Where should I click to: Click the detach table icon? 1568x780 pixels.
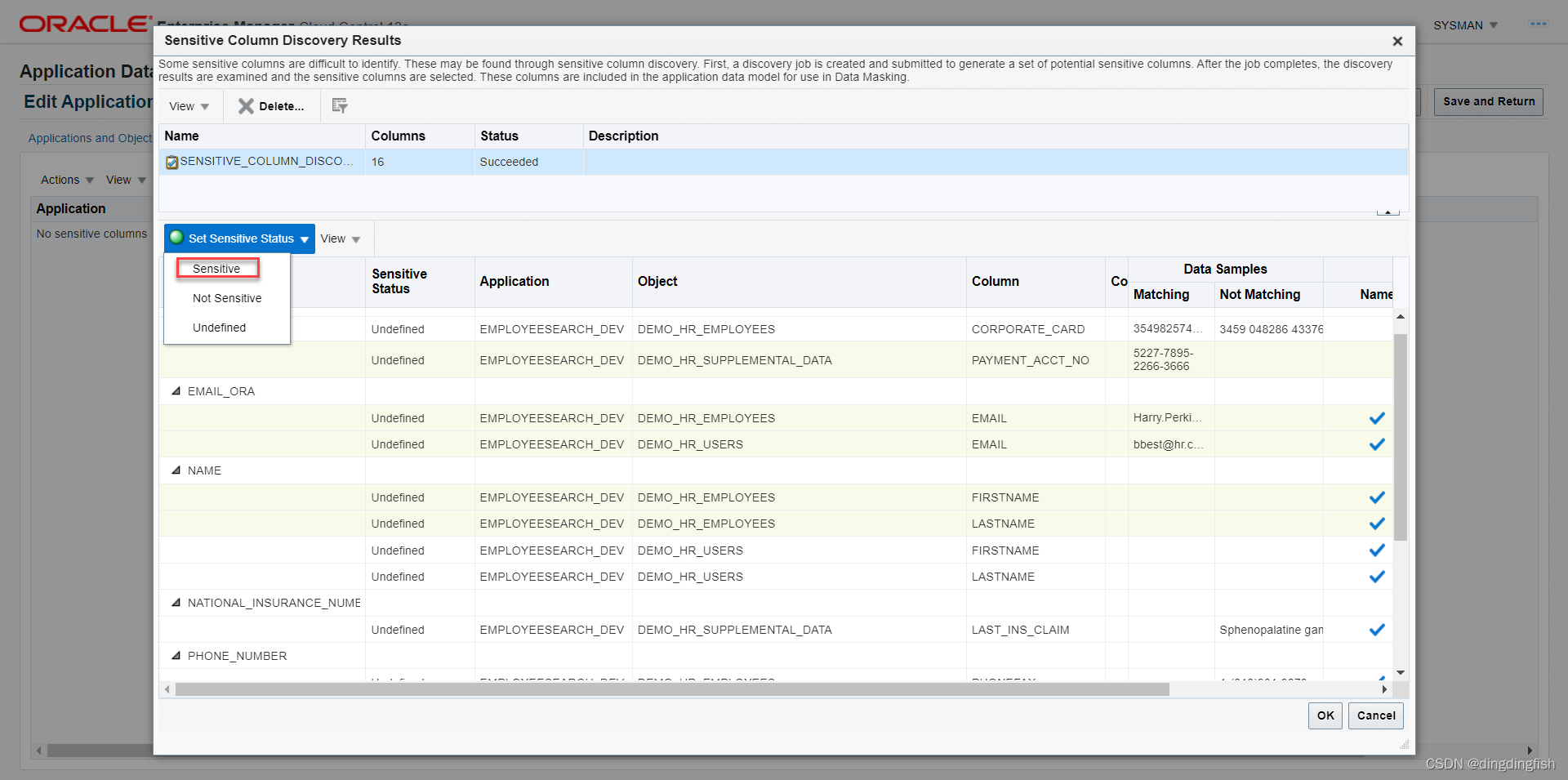click(340, 105)
